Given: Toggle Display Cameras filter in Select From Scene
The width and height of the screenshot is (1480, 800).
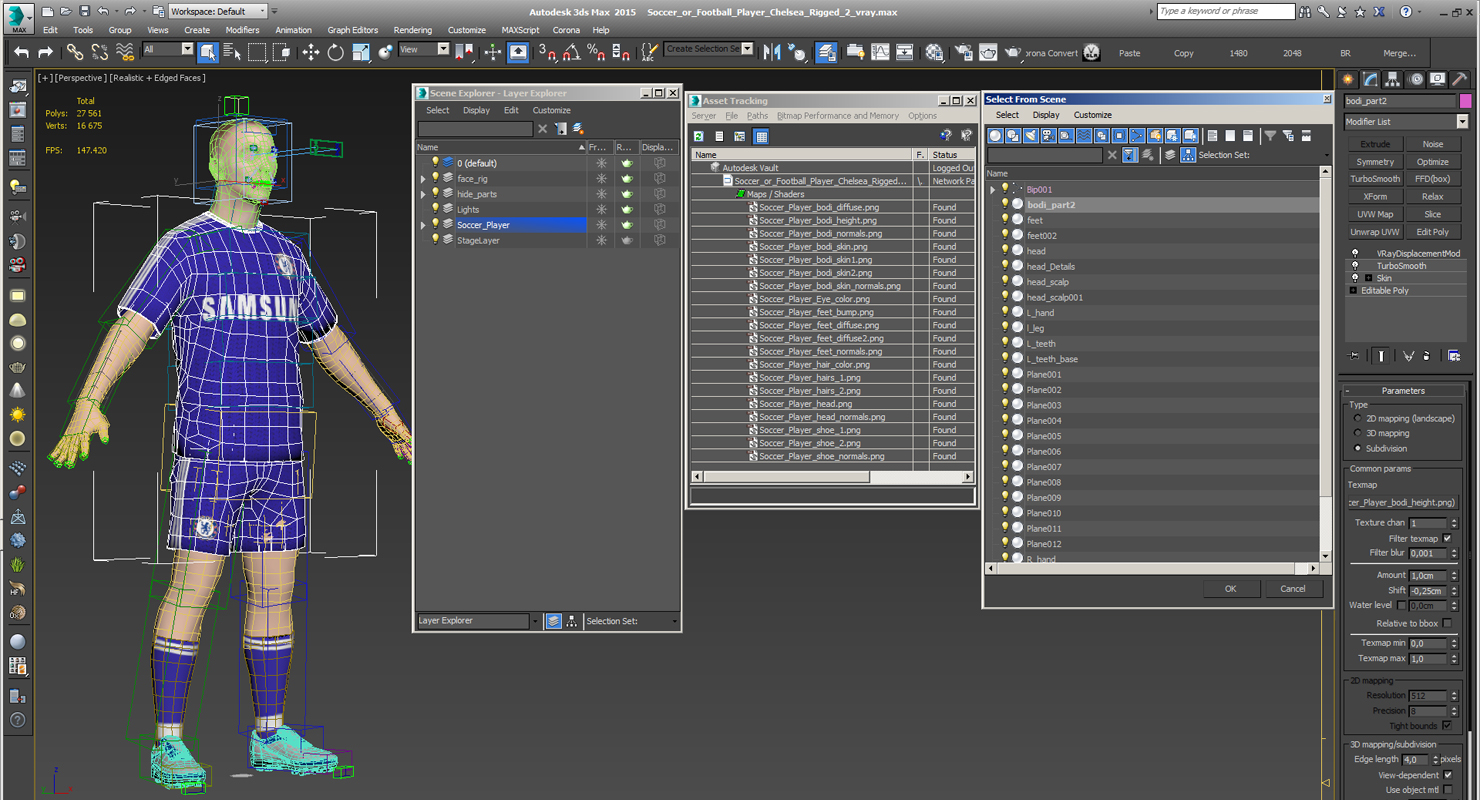Looking at the screenshot, I should 1048,136.
